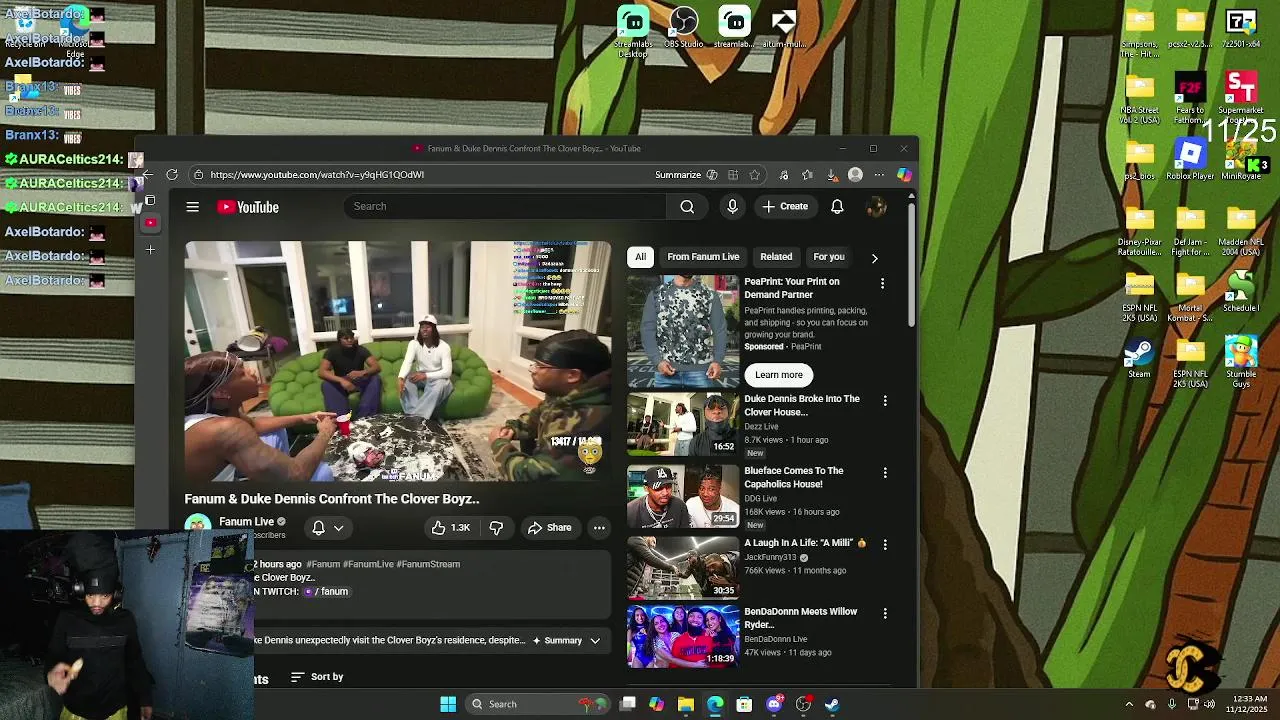Select the For you filter chip
The width and height of the screenshot is (1280, 720).
(x=829, y=257)
